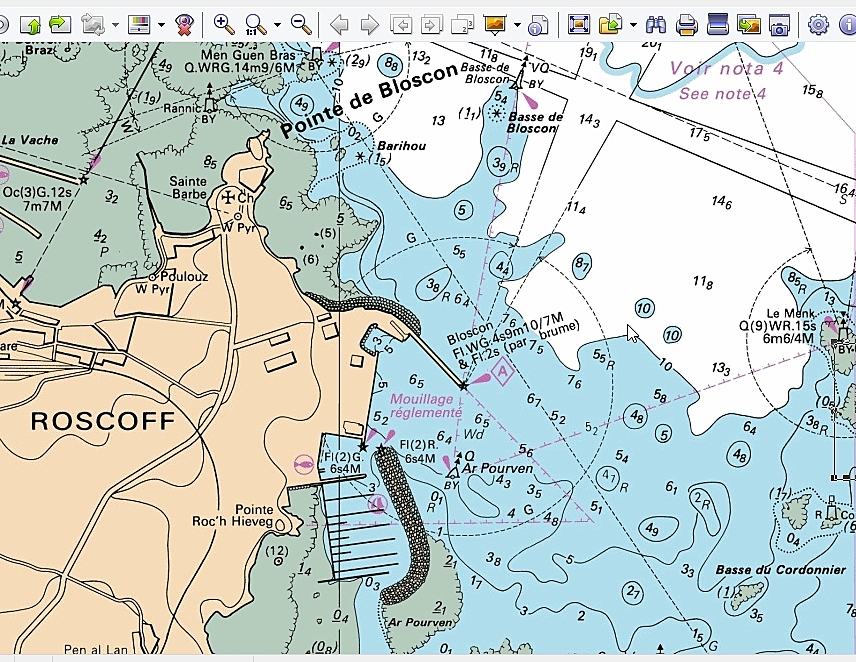Screen dimensions: 856x662
Task: Click the Pointe Roc'h Hieveg label
Action: click(233, 515)
